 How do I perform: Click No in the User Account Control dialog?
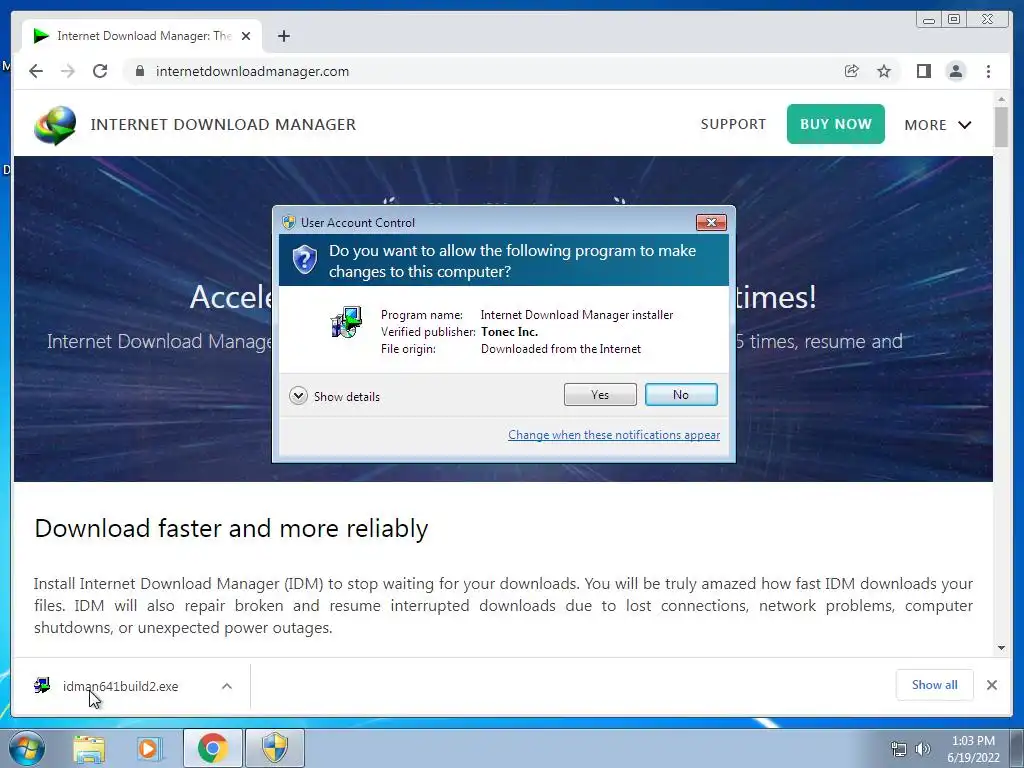pyautogui.click(x=680, y=394)
